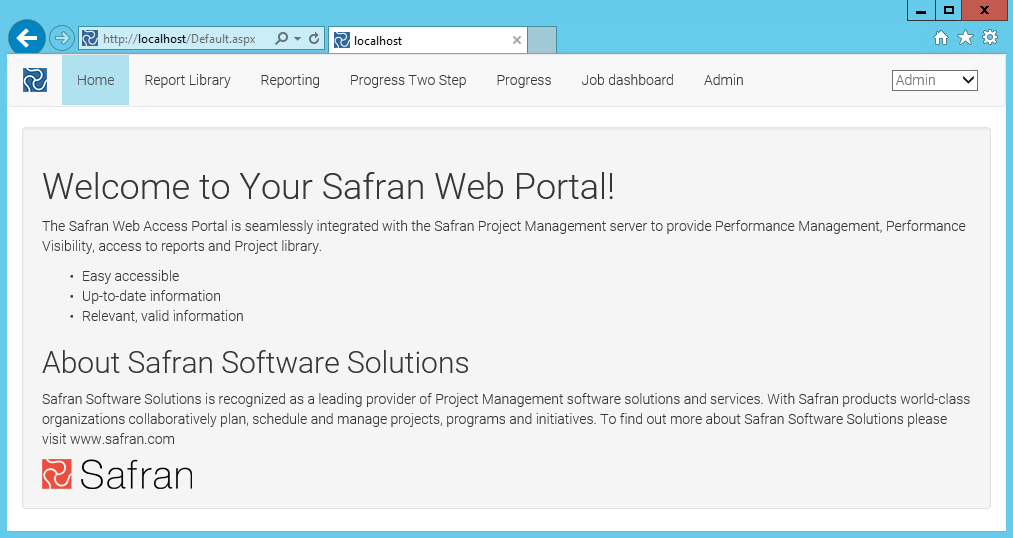This screenshot has height=538, width=1013.
Task: Expand address bar autocomplete dropdown arrow
Action: click(297, 39)
